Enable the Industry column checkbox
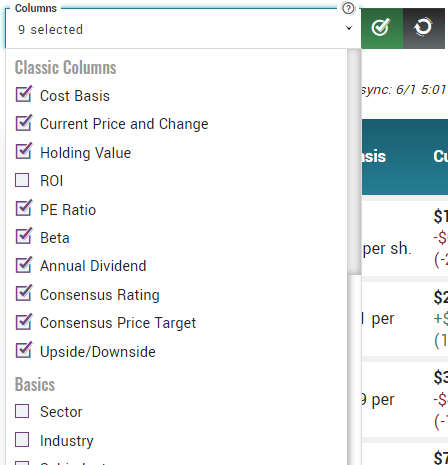This screenshot has width=448, height=465. (x=22, y=440)
